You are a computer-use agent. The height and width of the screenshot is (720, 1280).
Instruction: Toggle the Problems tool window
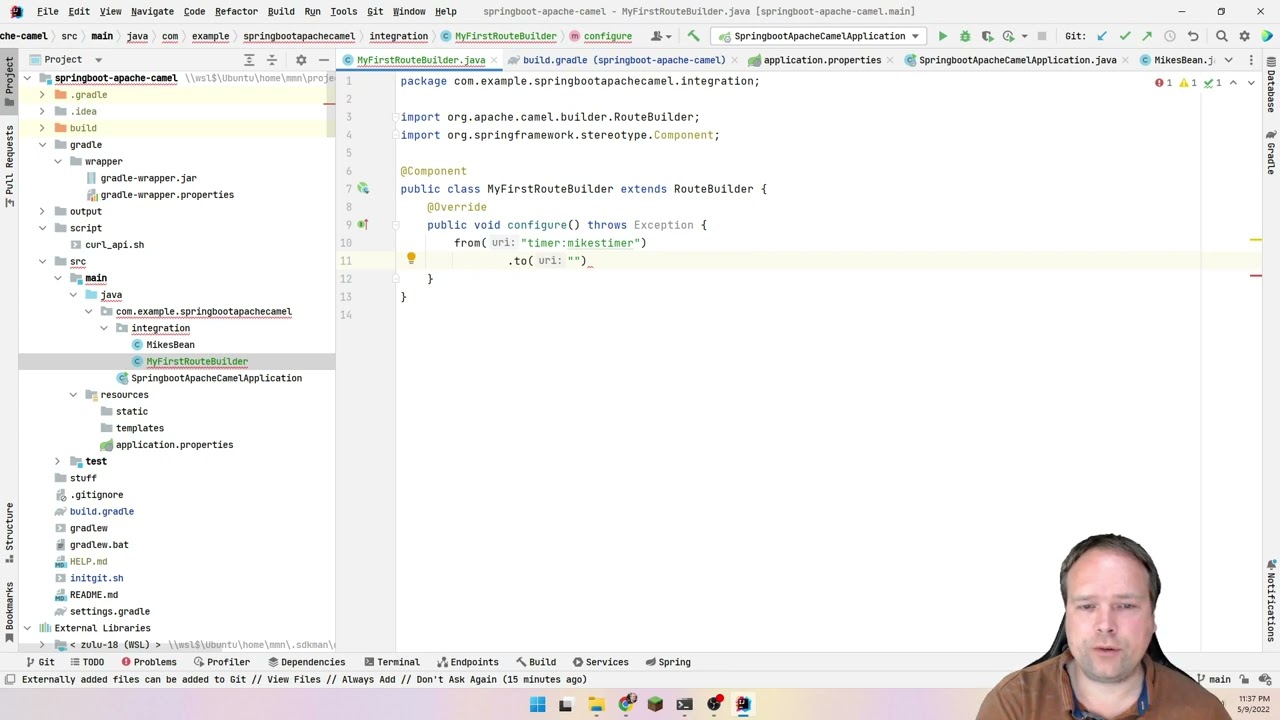coord(149,662)
